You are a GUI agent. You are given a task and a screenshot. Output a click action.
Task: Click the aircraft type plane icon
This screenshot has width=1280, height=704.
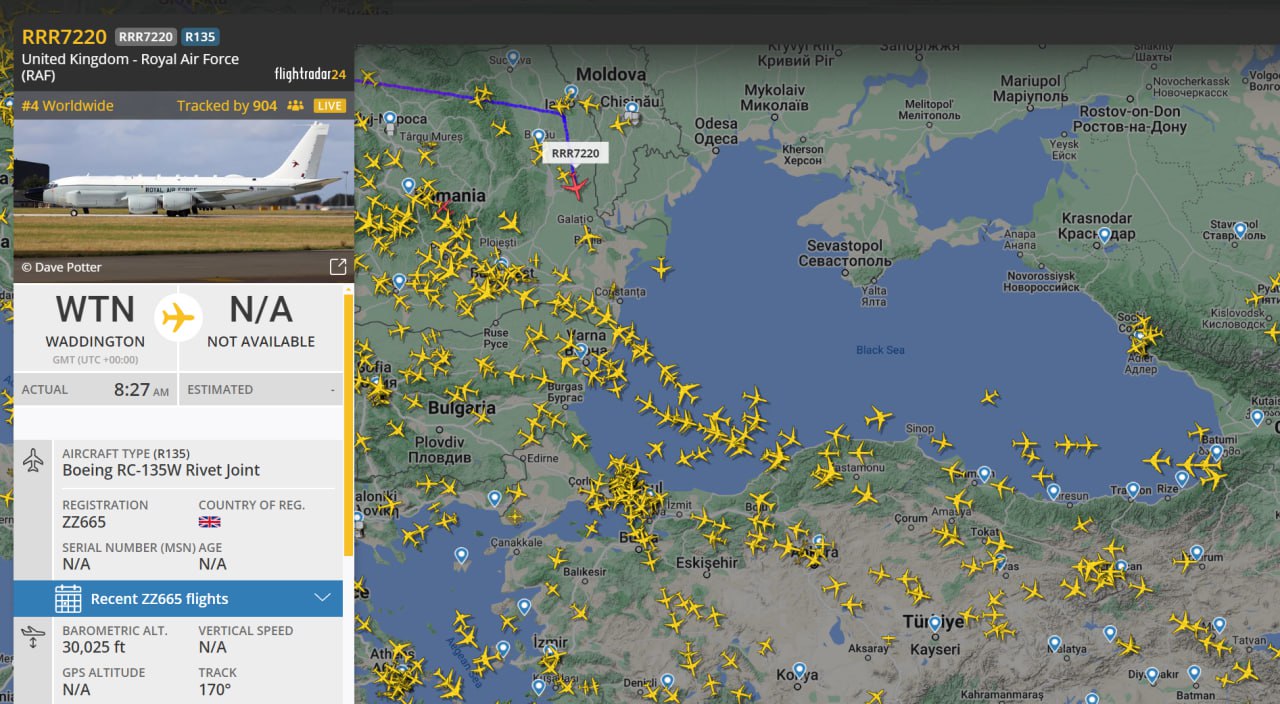click(x=34, y=461)
